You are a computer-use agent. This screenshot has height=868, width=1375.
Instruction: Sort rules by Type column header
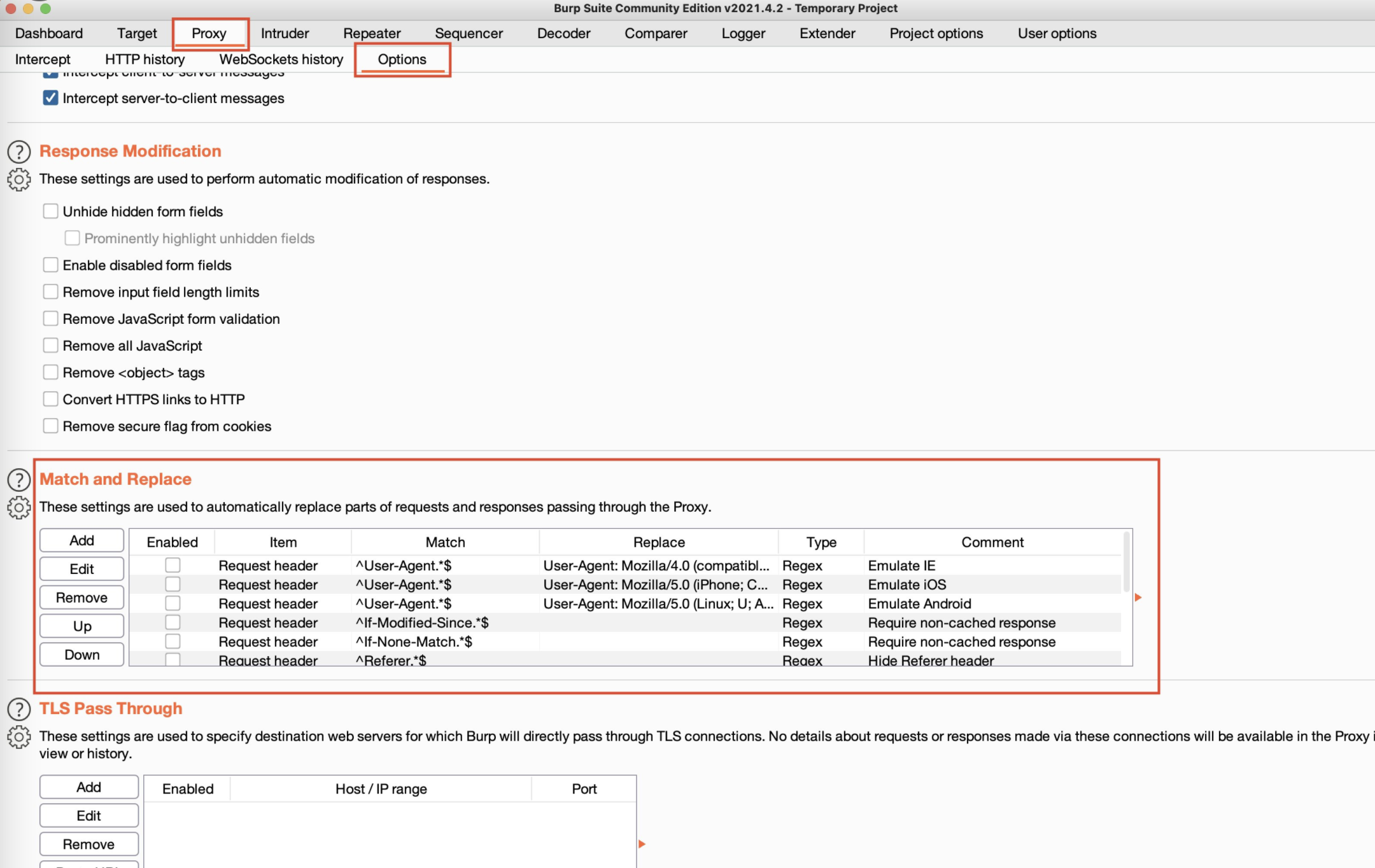pos(821,542)
